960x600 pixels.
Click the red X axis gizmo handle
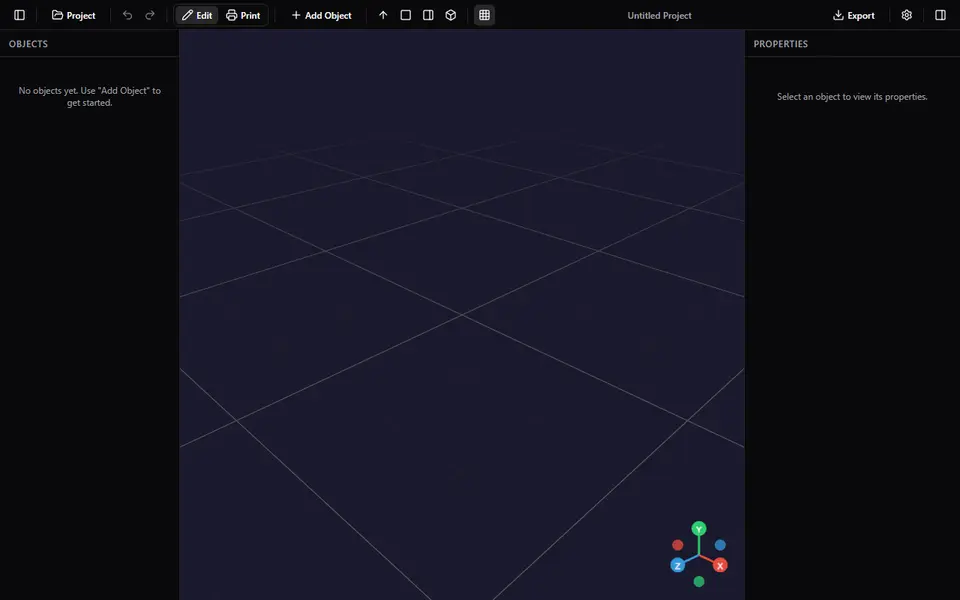[720, 566]
